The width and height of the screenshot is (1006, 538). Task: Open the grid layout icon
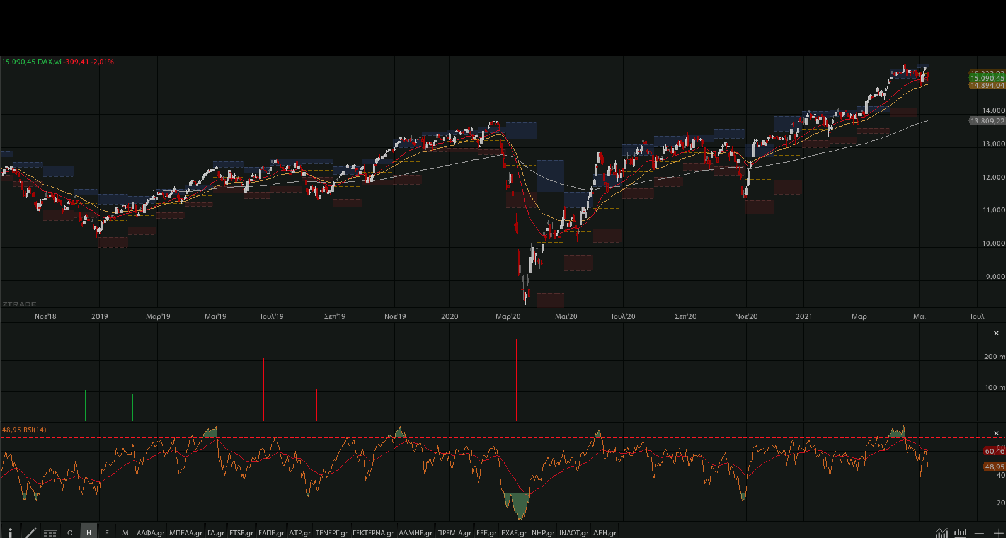[50, 533]
